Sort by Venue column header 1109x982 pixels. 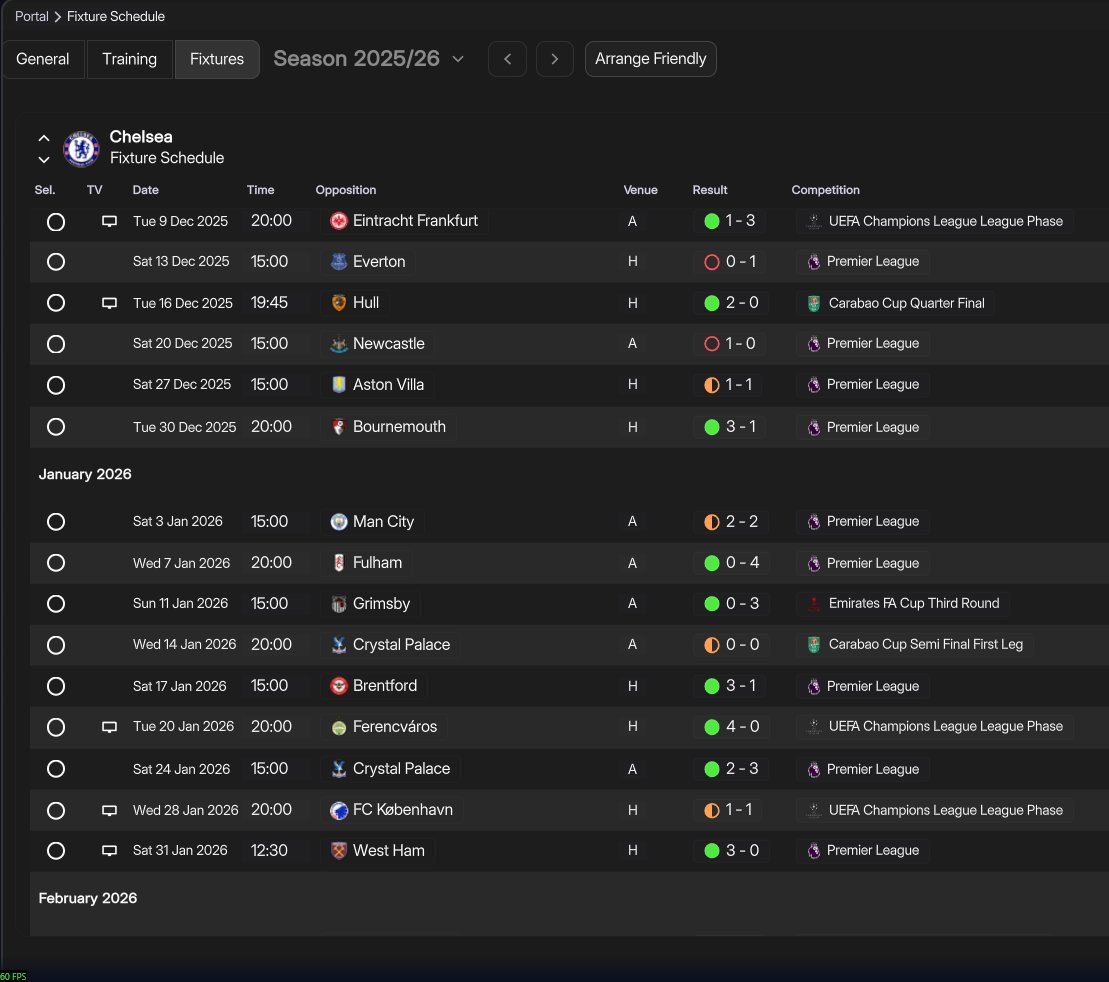pyautogui.click(x=640, y=190)
